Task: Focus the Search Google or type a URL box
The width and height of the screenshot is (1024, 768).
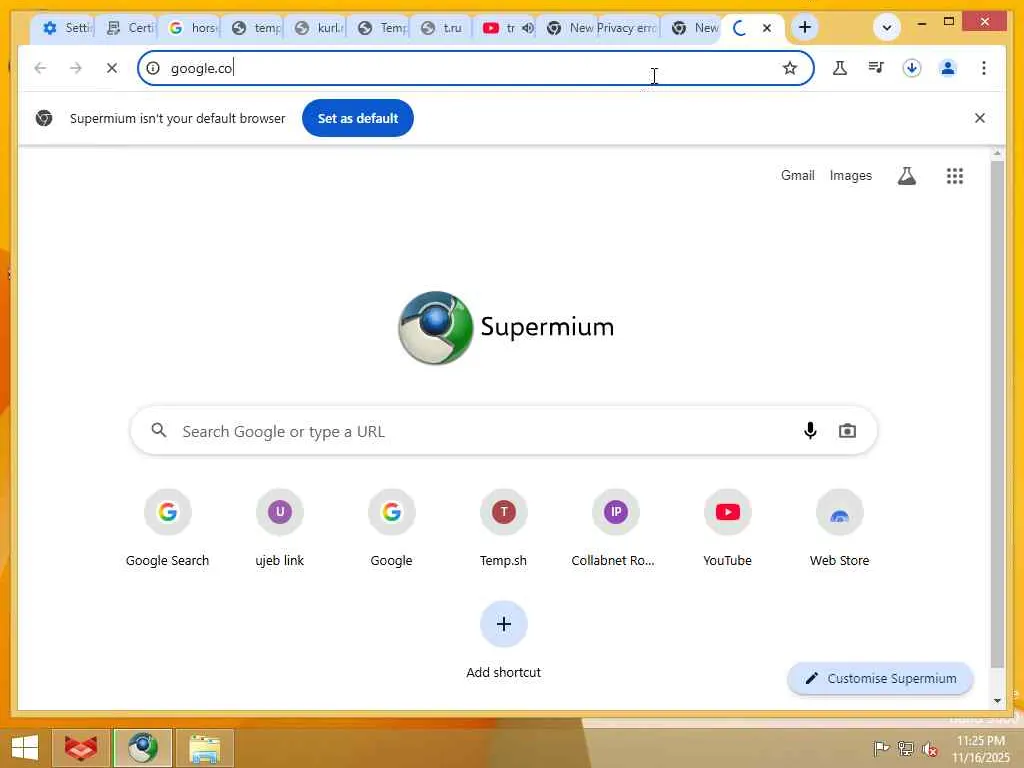Action: [503, 431]
